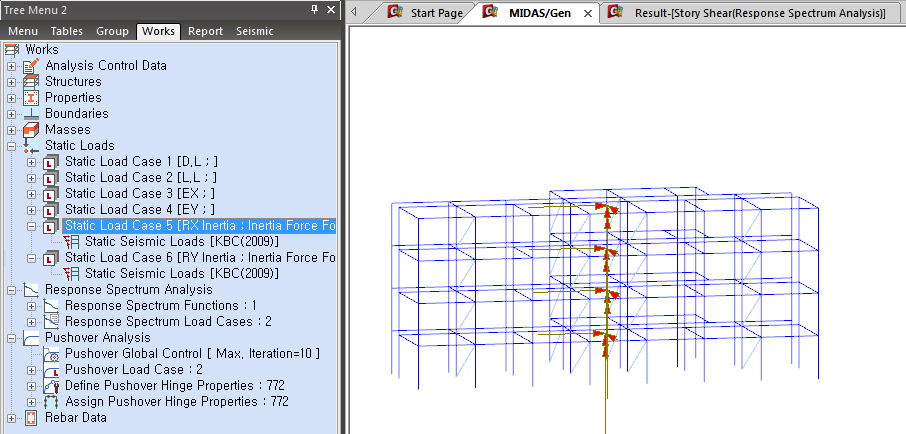Click Response Spectrum Load Cases icon
Image resolution: width=906 pixels, height=434 pixels.
click(x=51, y=321)
